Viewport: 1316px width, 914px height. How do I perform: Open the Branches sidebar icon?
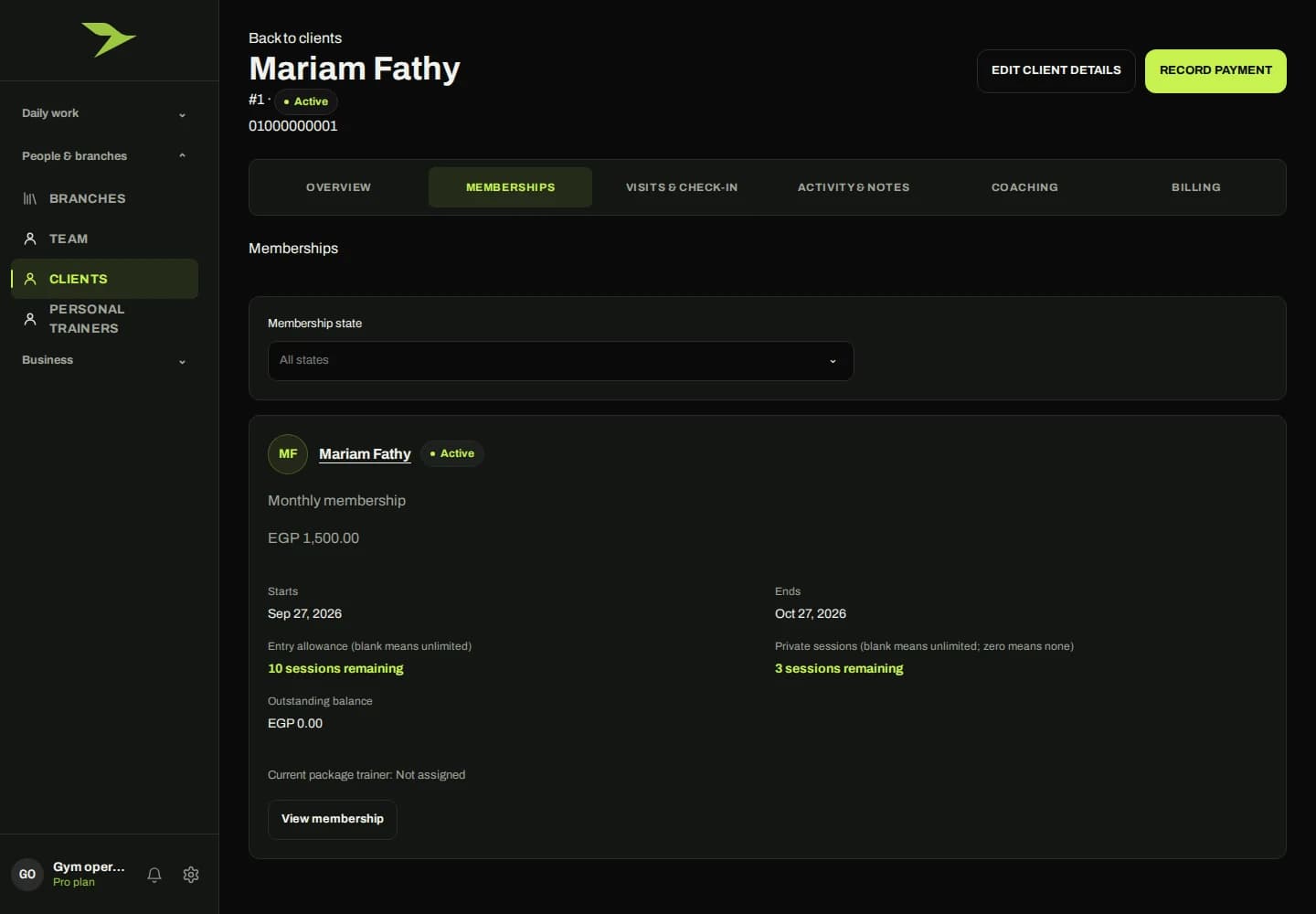point(30,198)
